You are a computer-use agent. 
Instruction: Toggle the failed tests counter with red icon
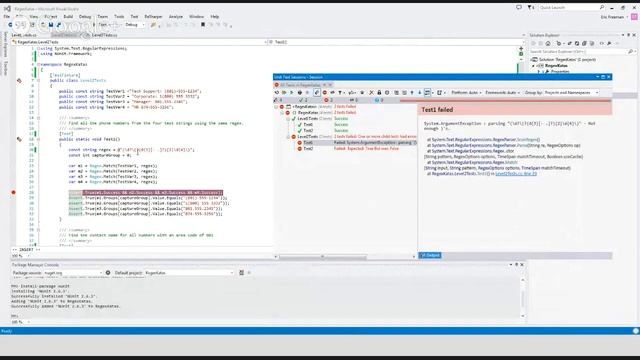pyautogui.click(x=328, y=100)
